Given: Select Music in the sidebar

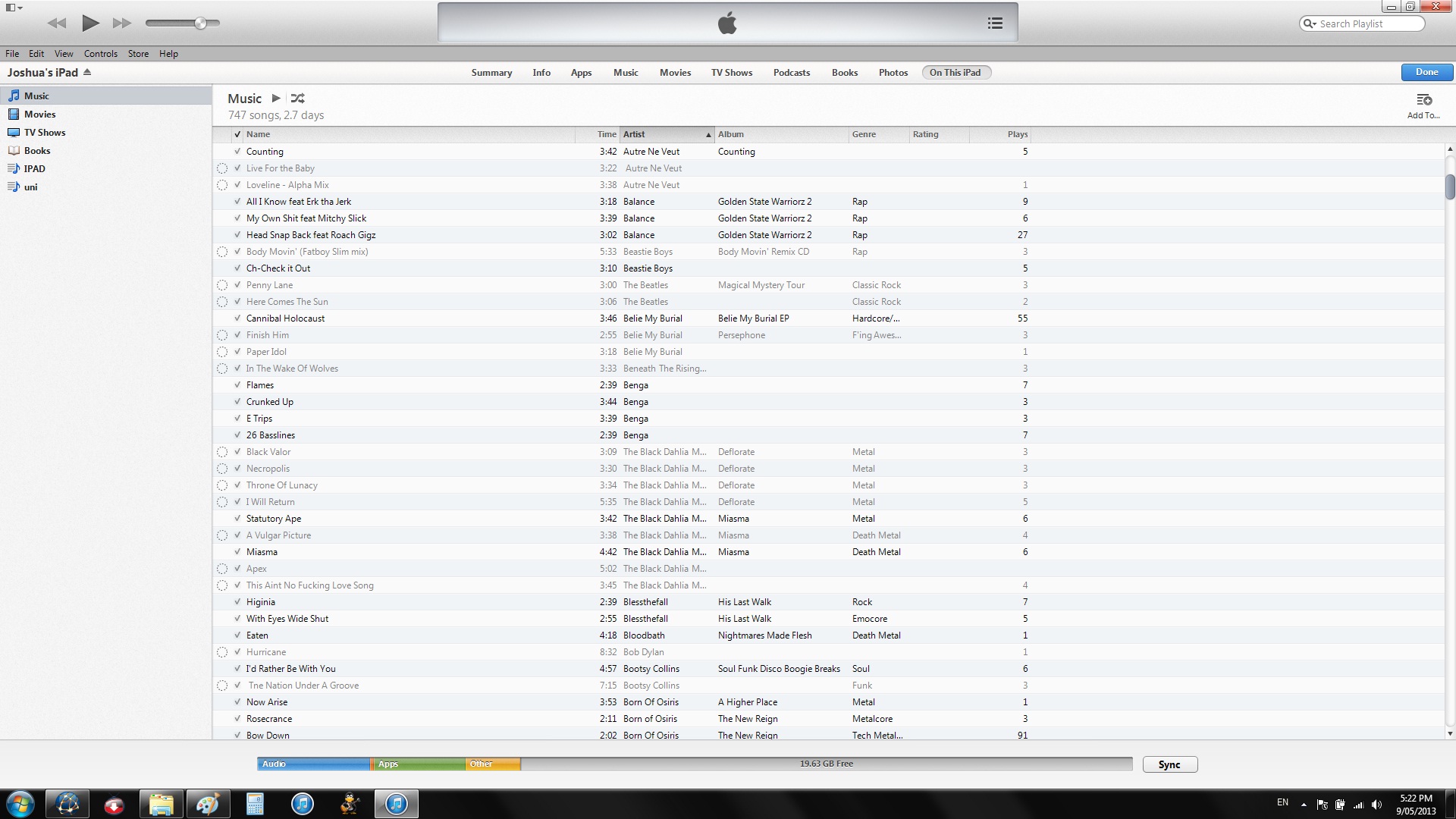Looking at the screenshot, I should pyautogui.click(x=106, y=96).
